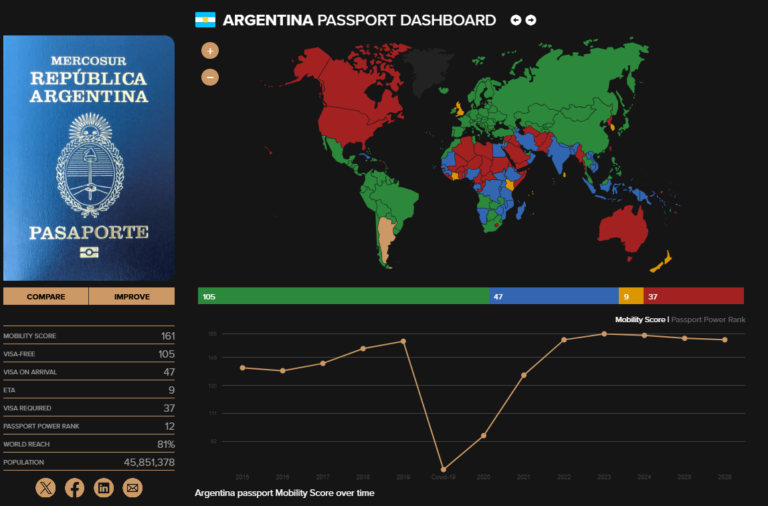Switch chart to Passport Power Rank

[708, 320]
